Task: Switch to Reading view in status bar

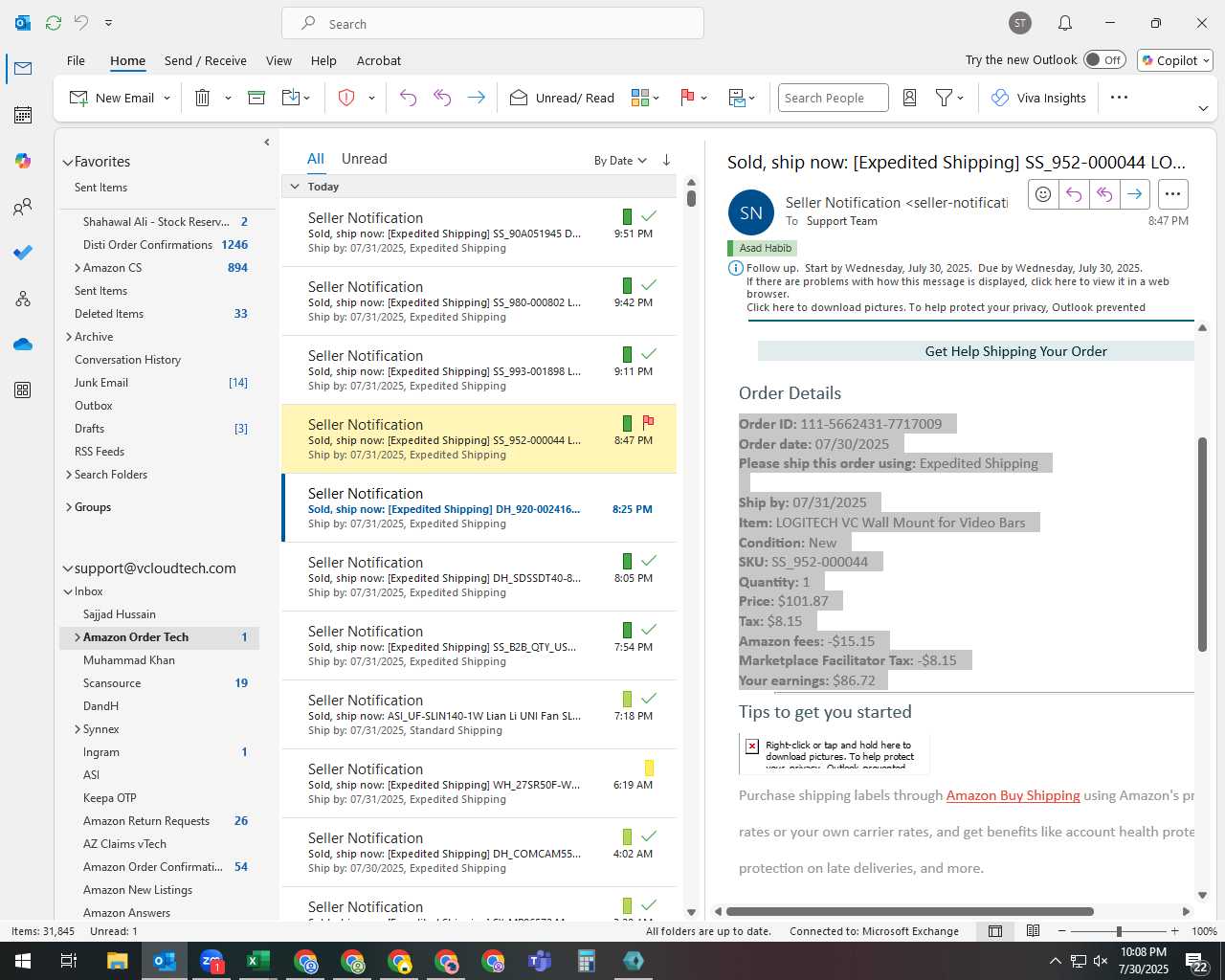Action: click(x=1034, y=931)
